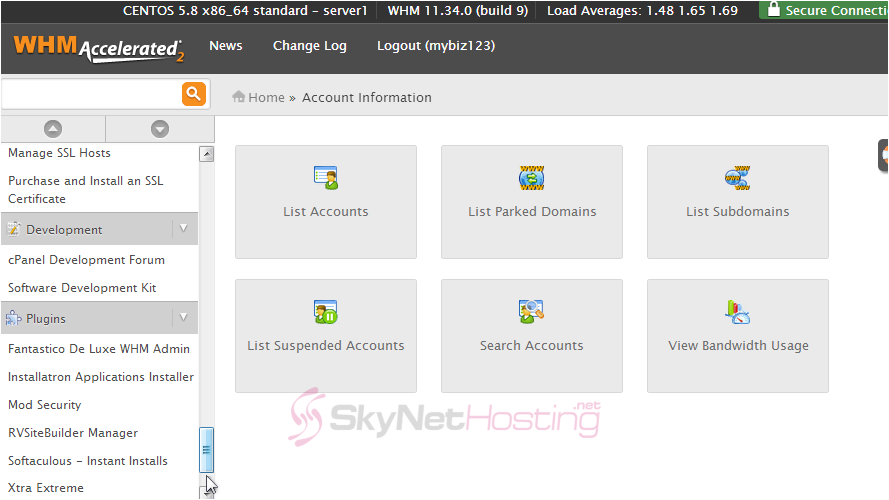Click the Load Averages status text

[642, 11]
